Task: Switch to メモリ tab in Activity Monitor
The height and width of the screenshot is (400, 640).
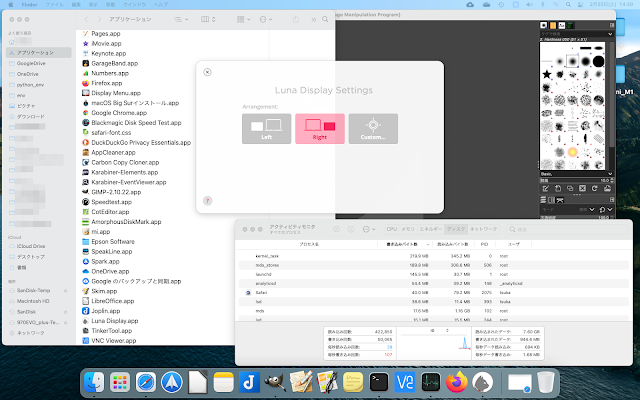Action: pos(407,229)
